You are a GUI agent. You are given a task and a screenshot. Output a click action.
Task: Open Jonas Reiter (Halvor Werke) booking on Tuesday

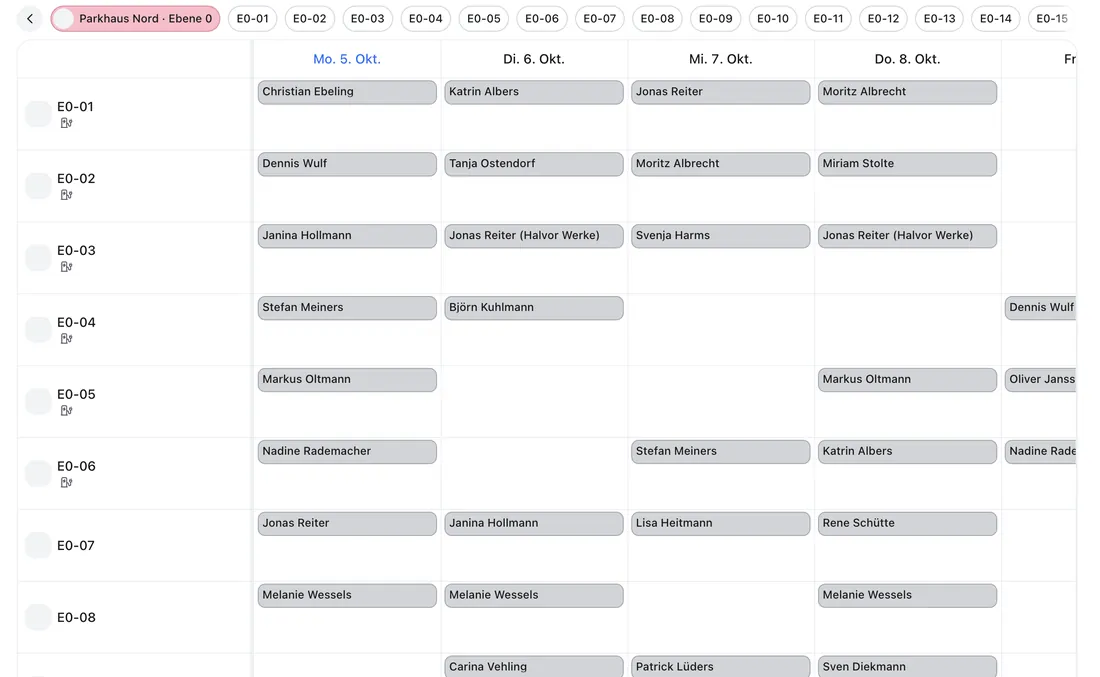(x=534, y=236)
